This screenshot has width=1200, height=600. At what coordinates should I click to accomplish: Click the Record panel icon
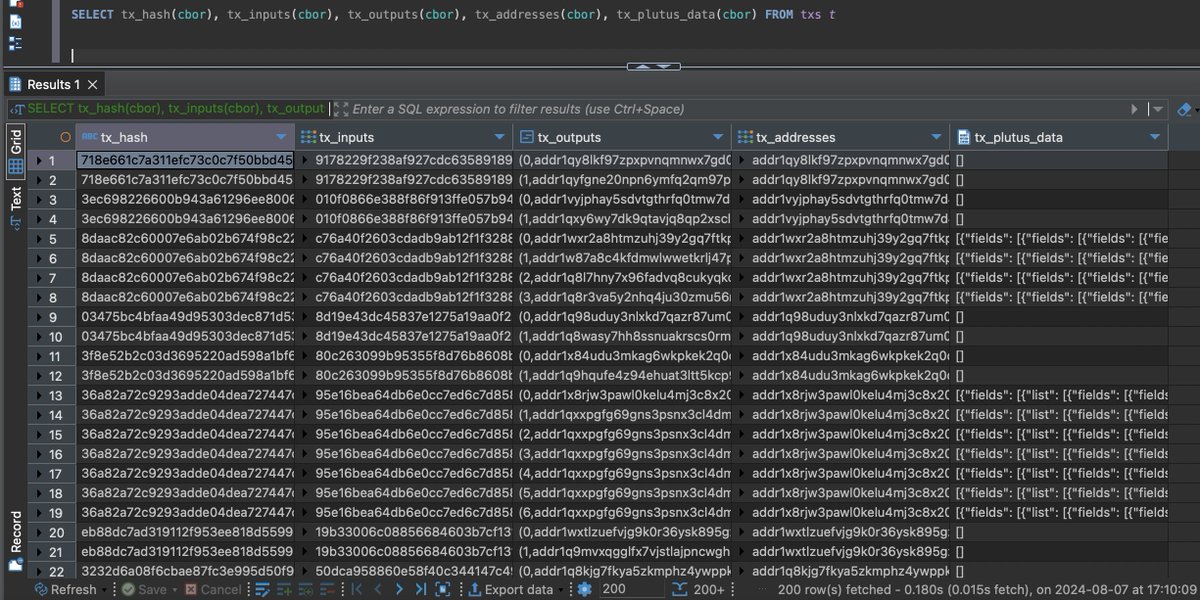[16, 565]
